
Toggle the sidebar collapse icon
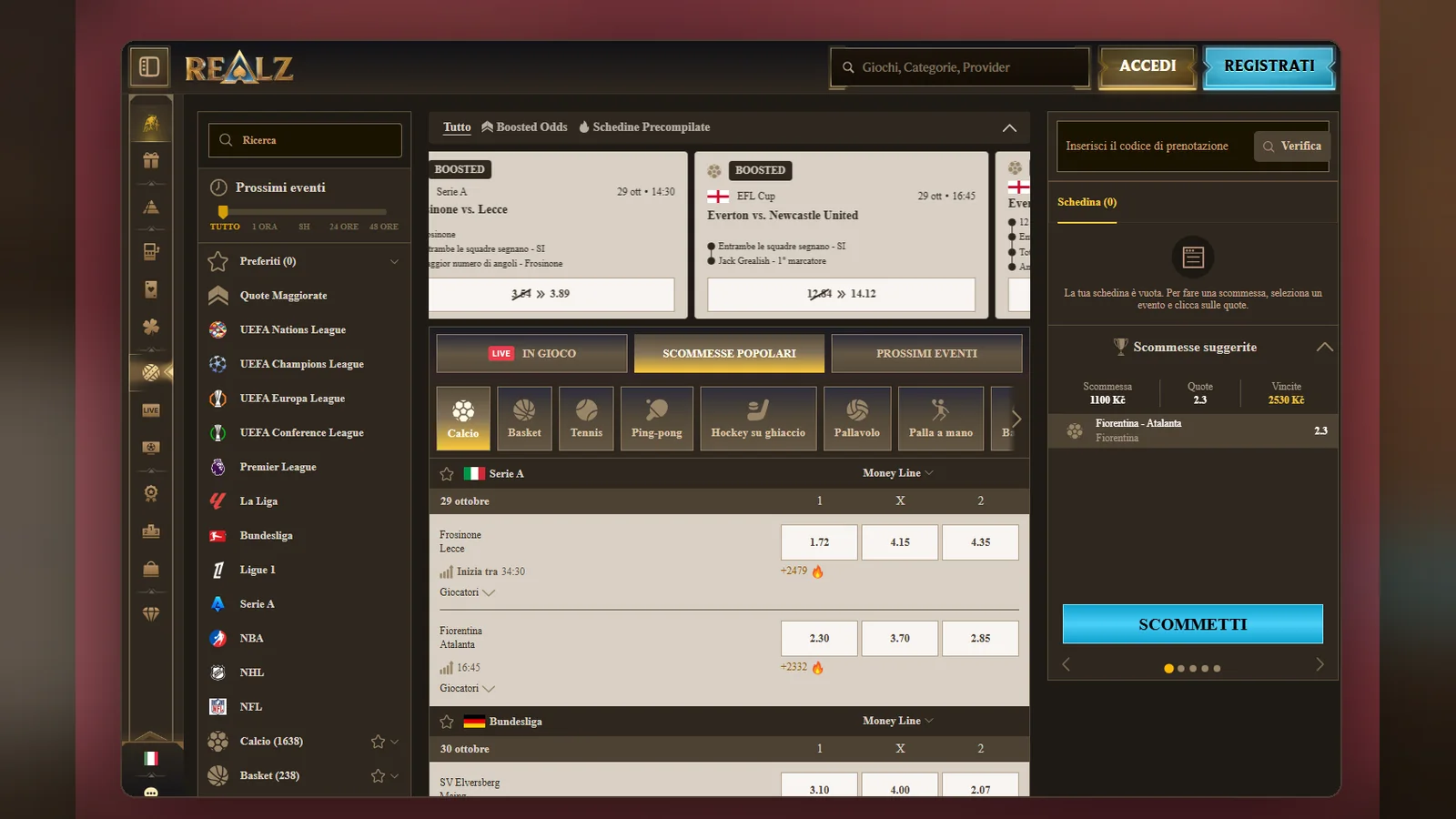pyautogui.click(x=150, y=67)
